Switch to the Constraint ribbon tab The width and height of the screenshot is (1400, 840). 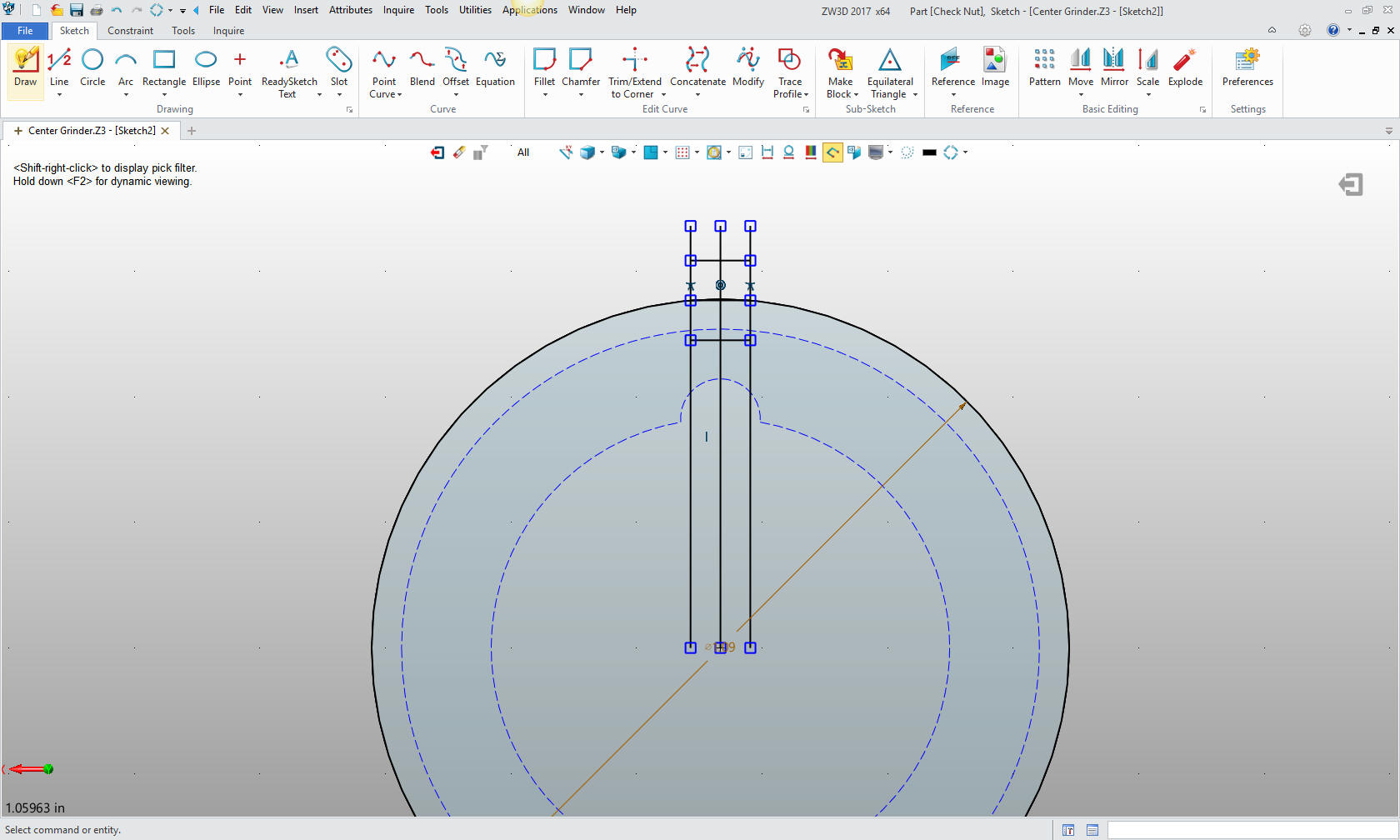tap(130, 31)
